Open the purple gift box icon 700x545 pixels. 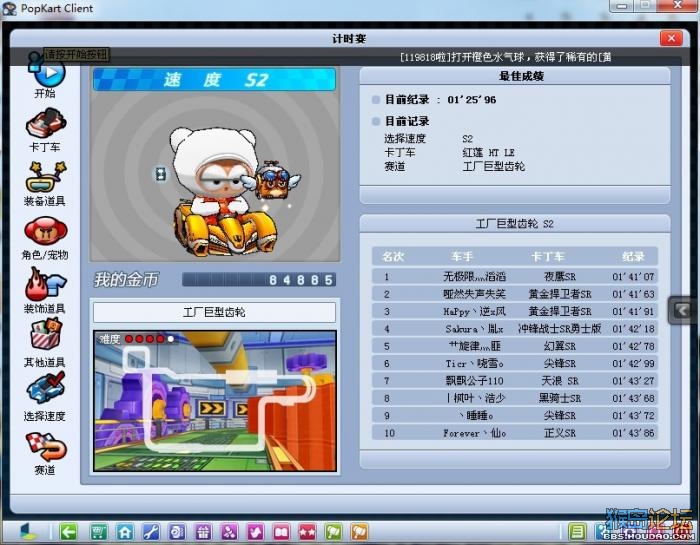[203, 532]
